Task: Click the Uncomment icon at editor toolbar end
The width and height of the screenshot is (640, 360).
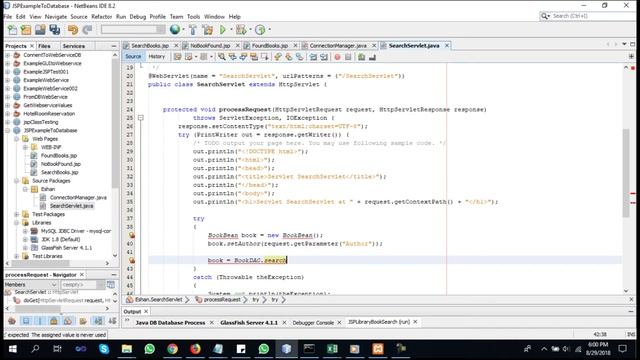Action: tap(372, 57)
